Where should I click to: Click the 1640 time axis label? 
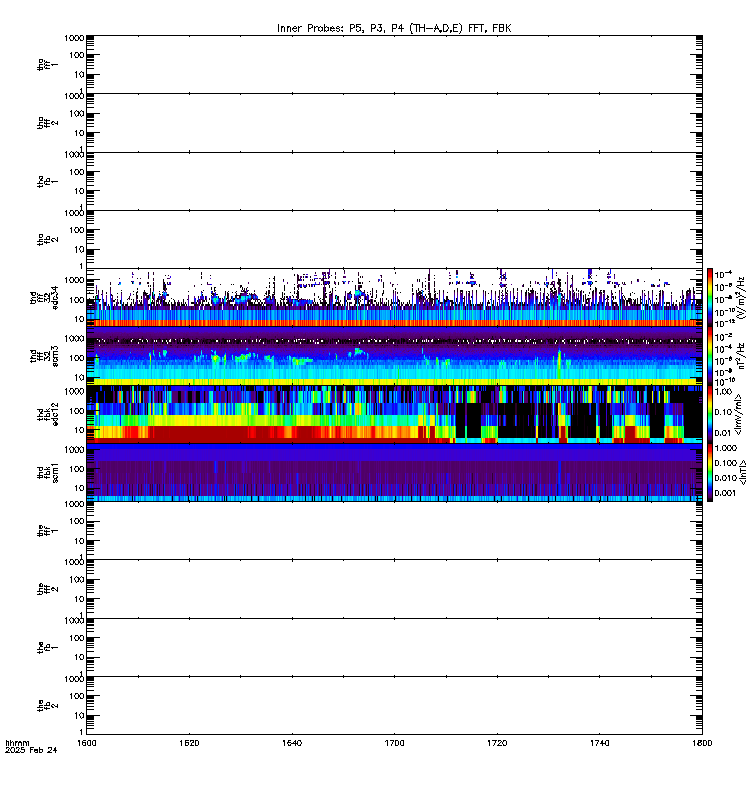291,743
